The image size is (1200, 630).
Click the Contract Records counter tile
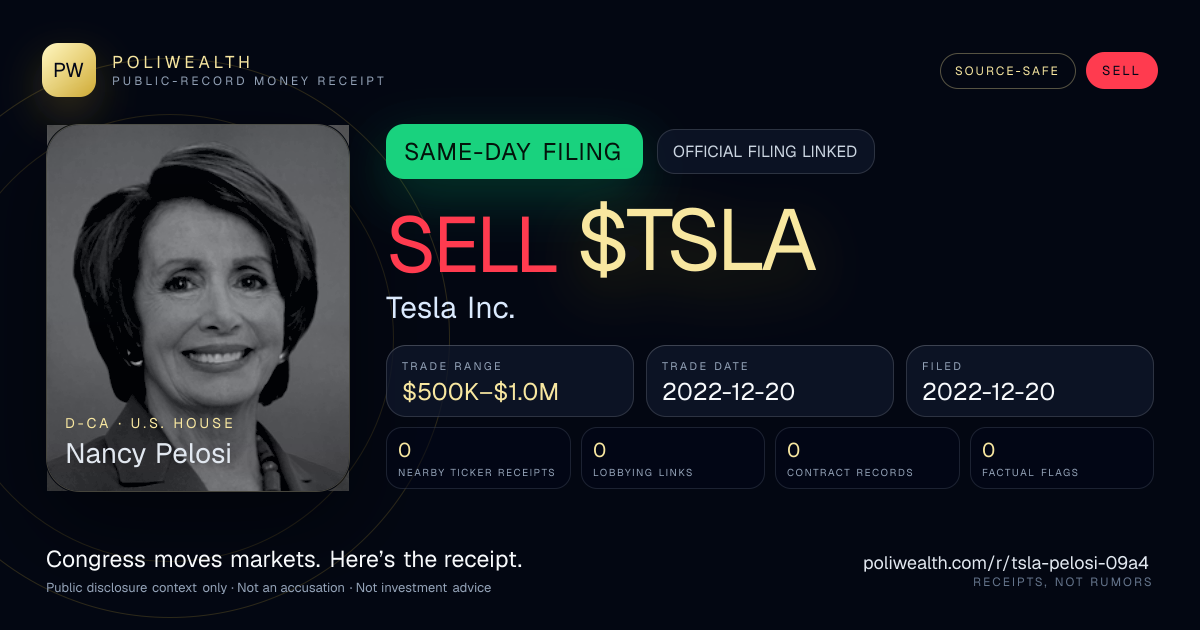867,458
